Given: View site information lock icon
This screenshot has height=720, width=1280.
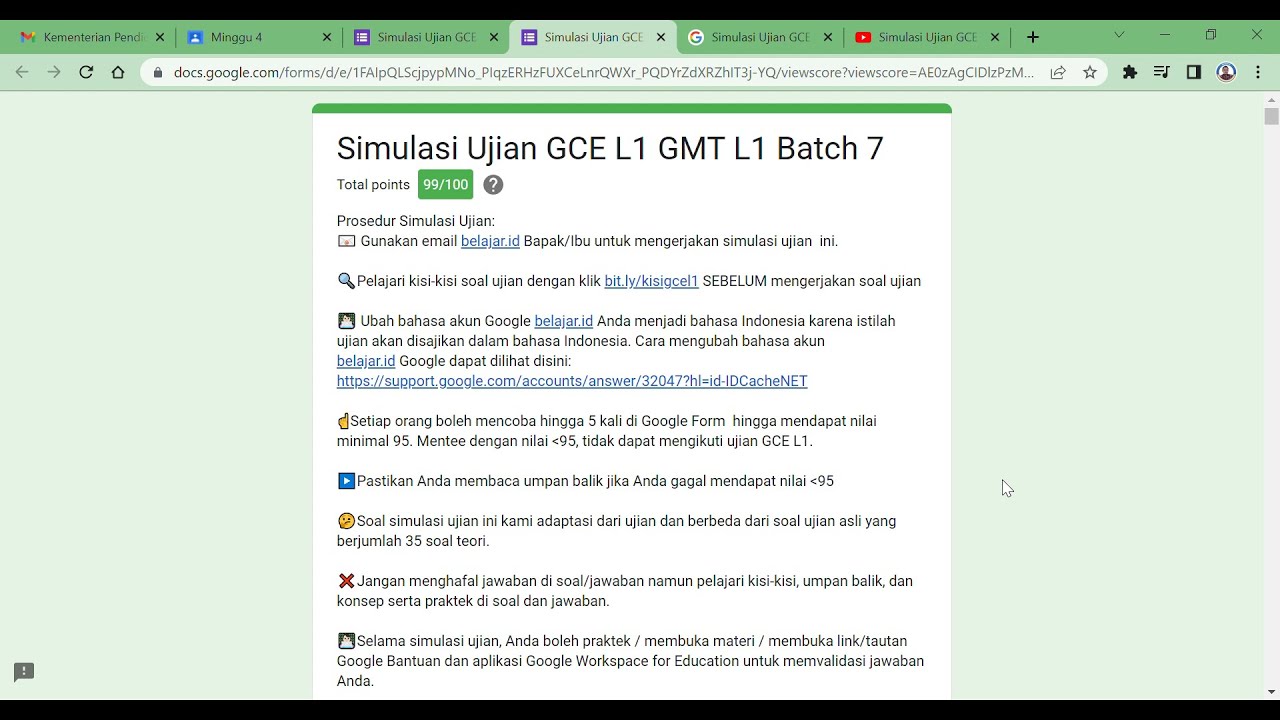Looking at the screenshot, I should pos(157,72).
